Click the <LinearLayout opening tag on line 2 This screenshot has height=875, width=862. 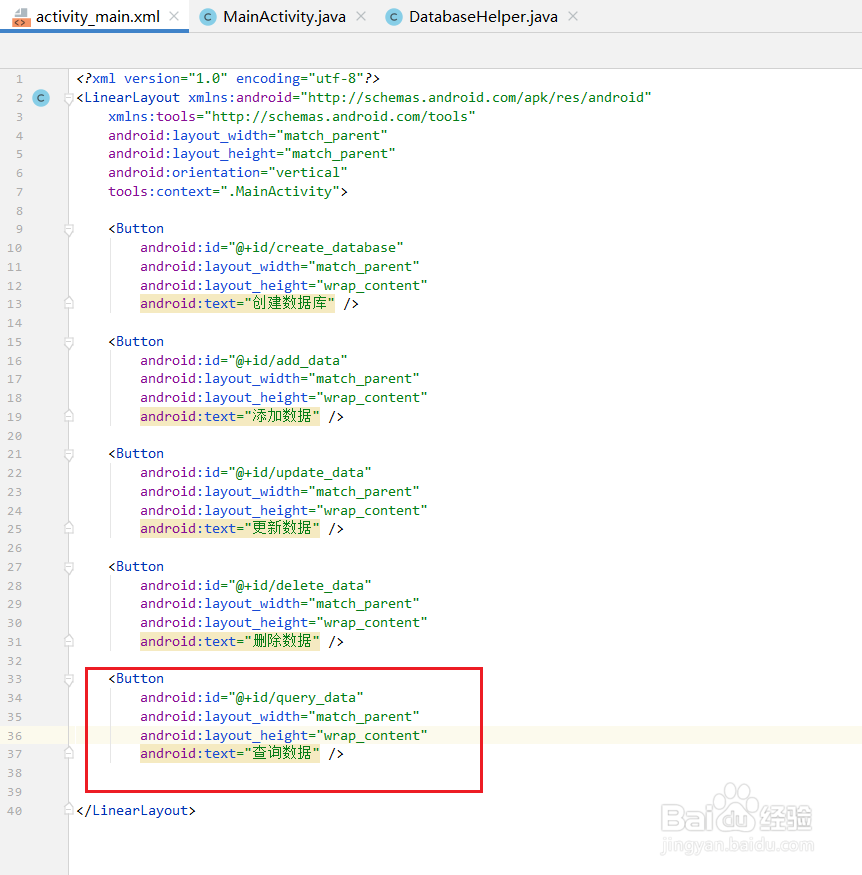point(128,98)
